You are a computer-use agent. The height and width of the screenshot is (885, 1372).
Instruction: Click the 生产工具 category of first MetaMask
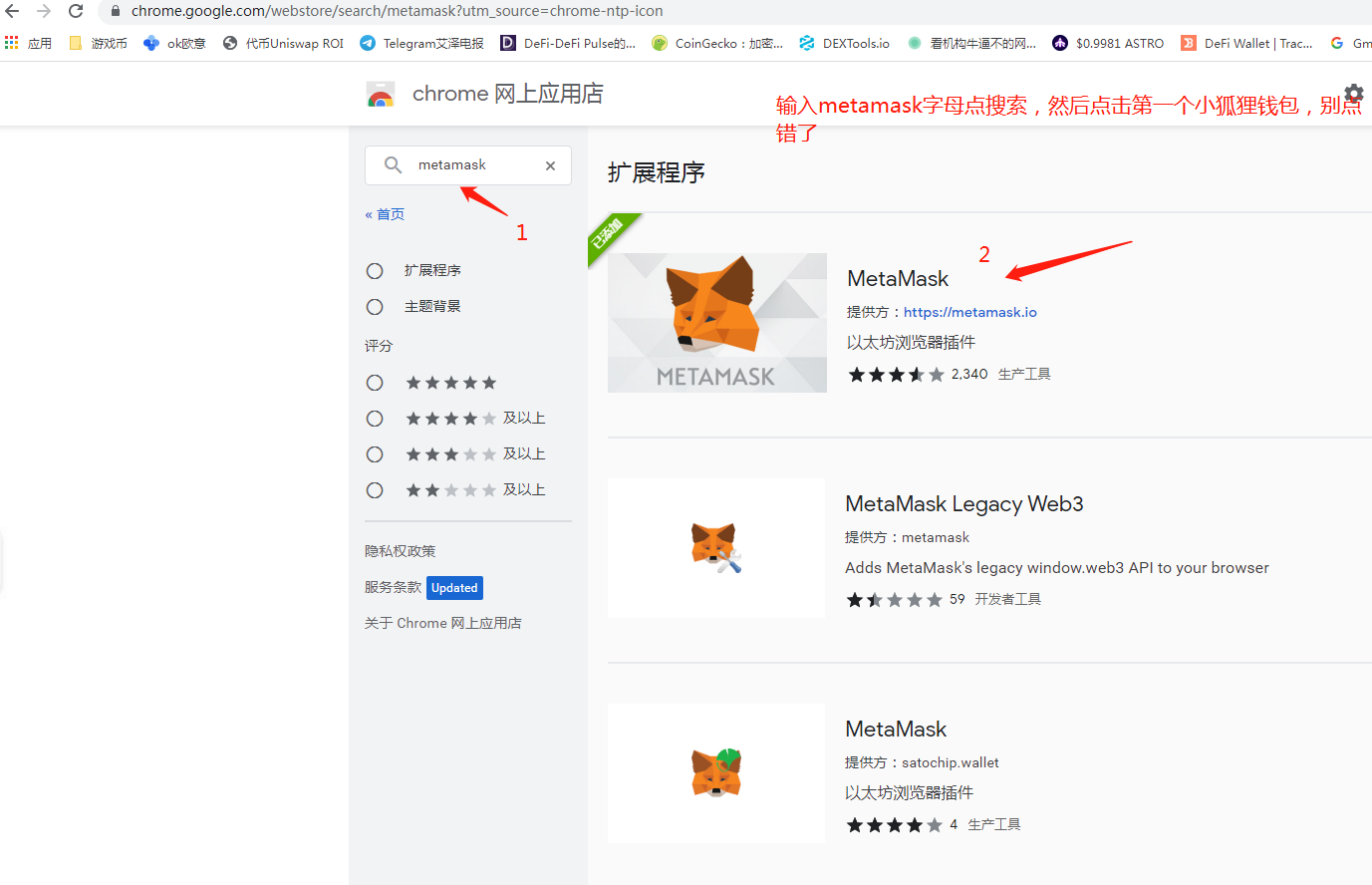[x=1024, y=375]
